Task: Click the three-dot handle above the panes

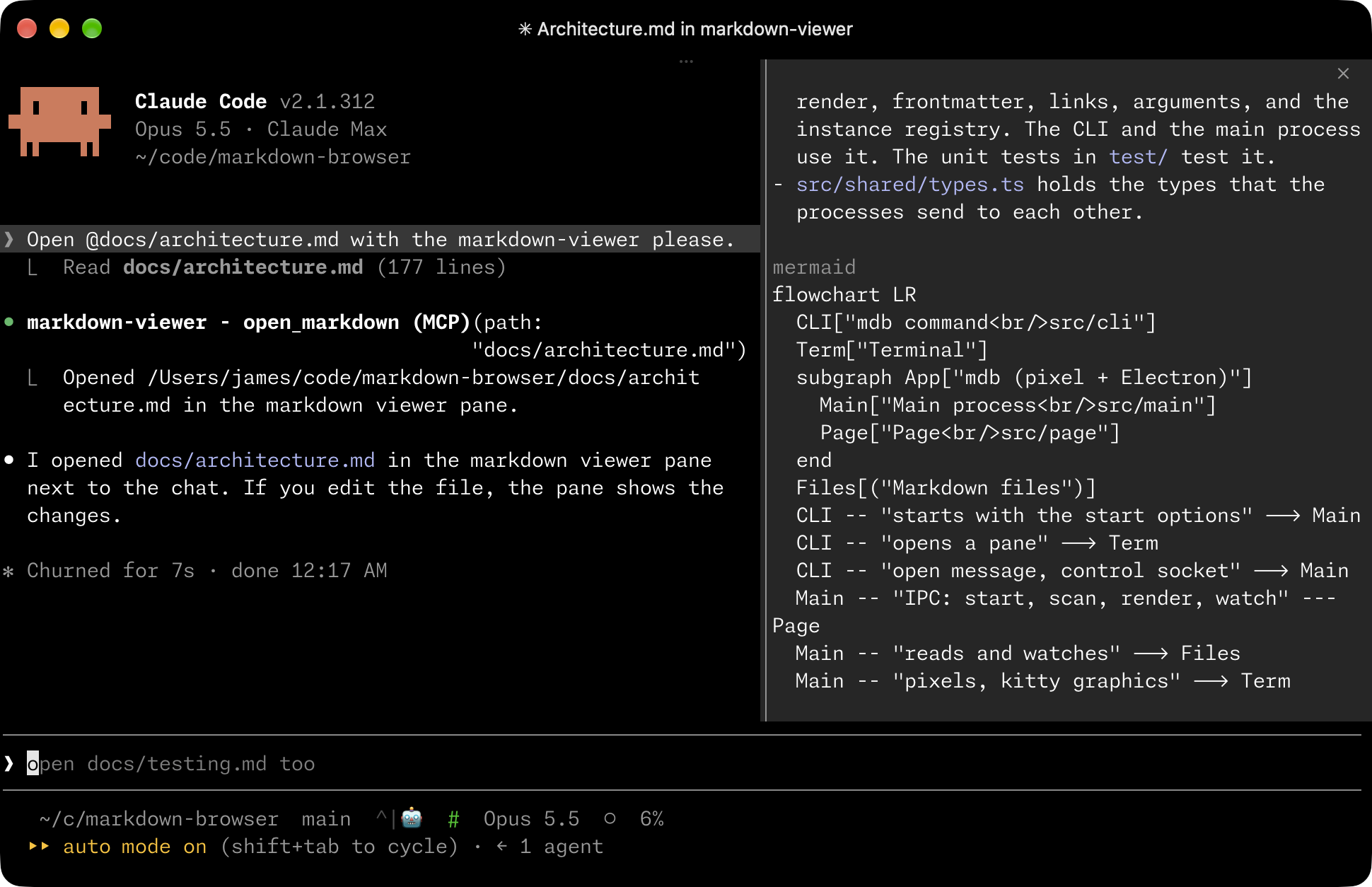Action: pyautogui.click(x=686, y=62)
